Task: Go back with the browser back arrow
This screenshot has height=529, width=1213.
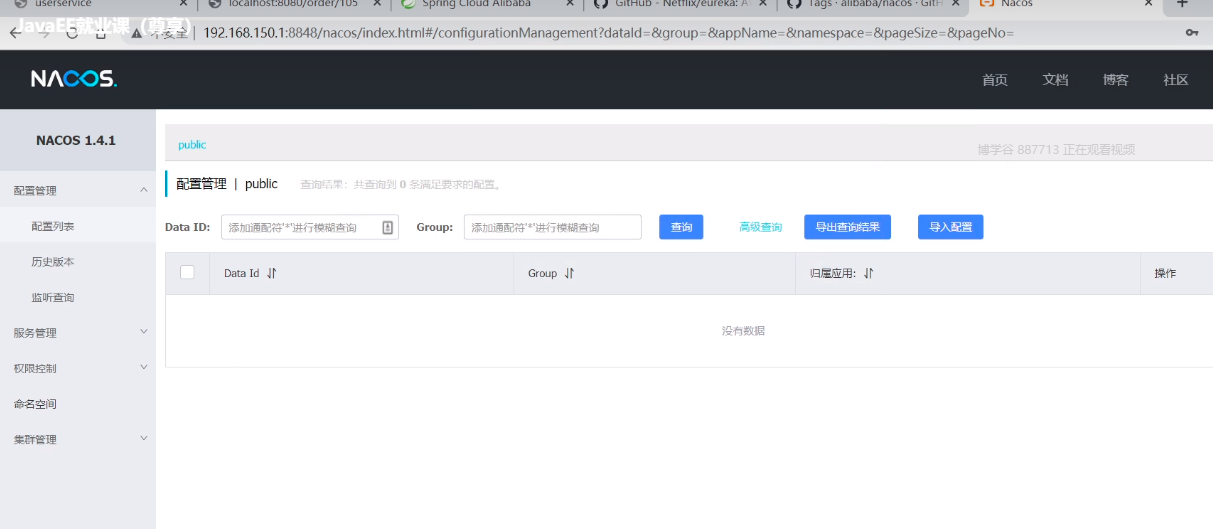Action: coord(16,33)
